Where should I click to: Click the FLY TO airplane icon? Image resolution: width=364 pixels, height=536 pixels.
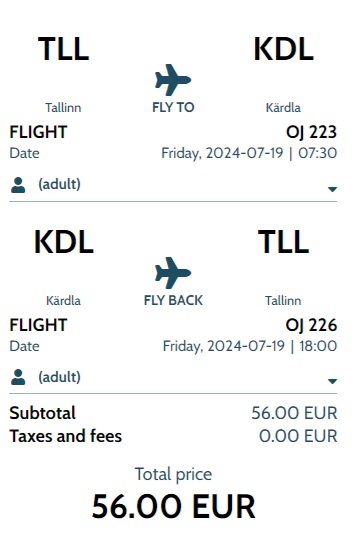173,80
